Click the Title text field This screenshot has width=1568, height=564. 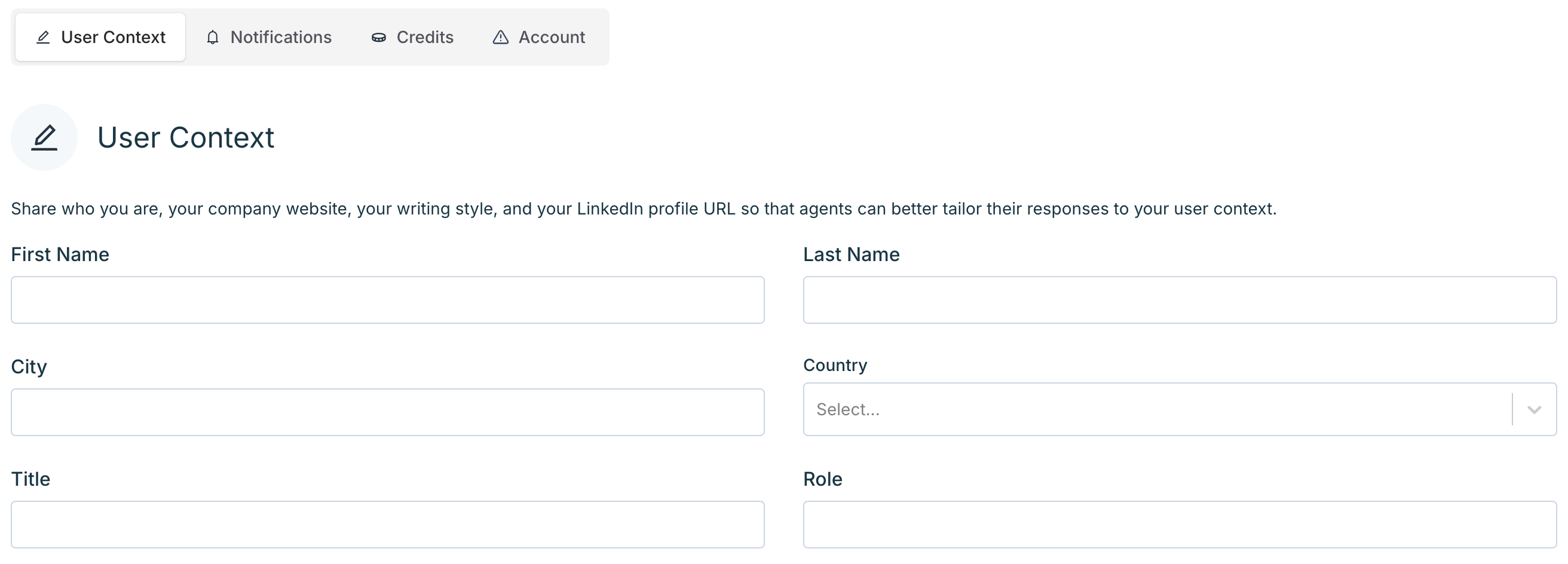[x=388, y=525]
